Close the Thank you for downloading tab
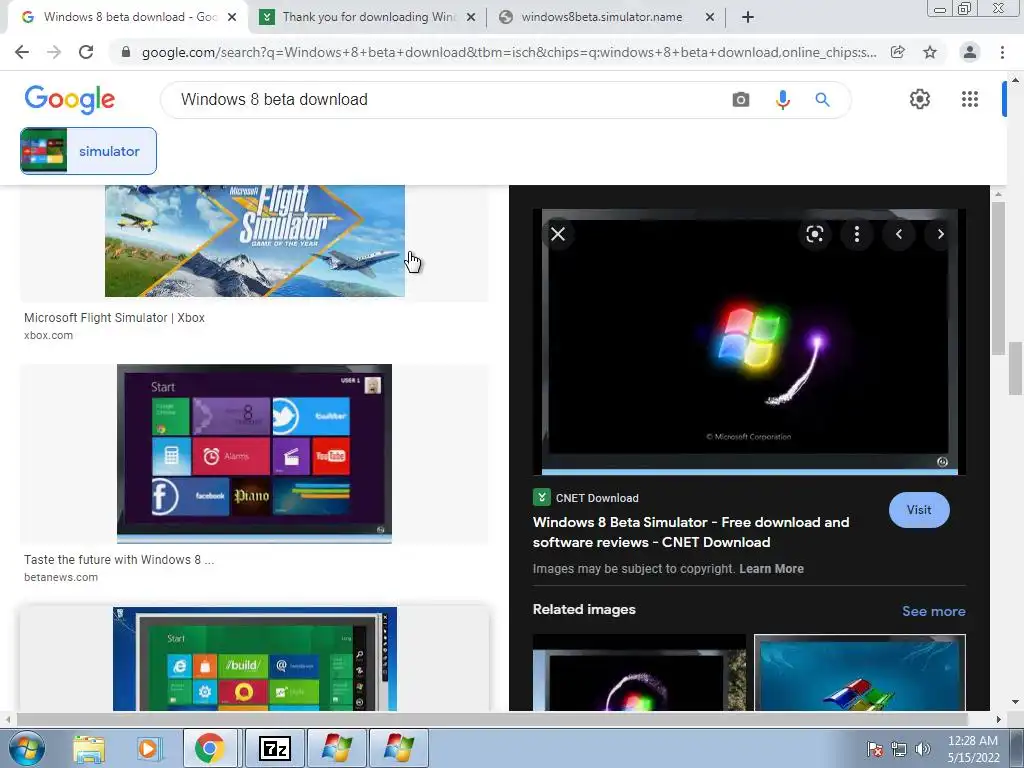The image size is (1024, 768). pyautogui.click(x=471, y=17)
